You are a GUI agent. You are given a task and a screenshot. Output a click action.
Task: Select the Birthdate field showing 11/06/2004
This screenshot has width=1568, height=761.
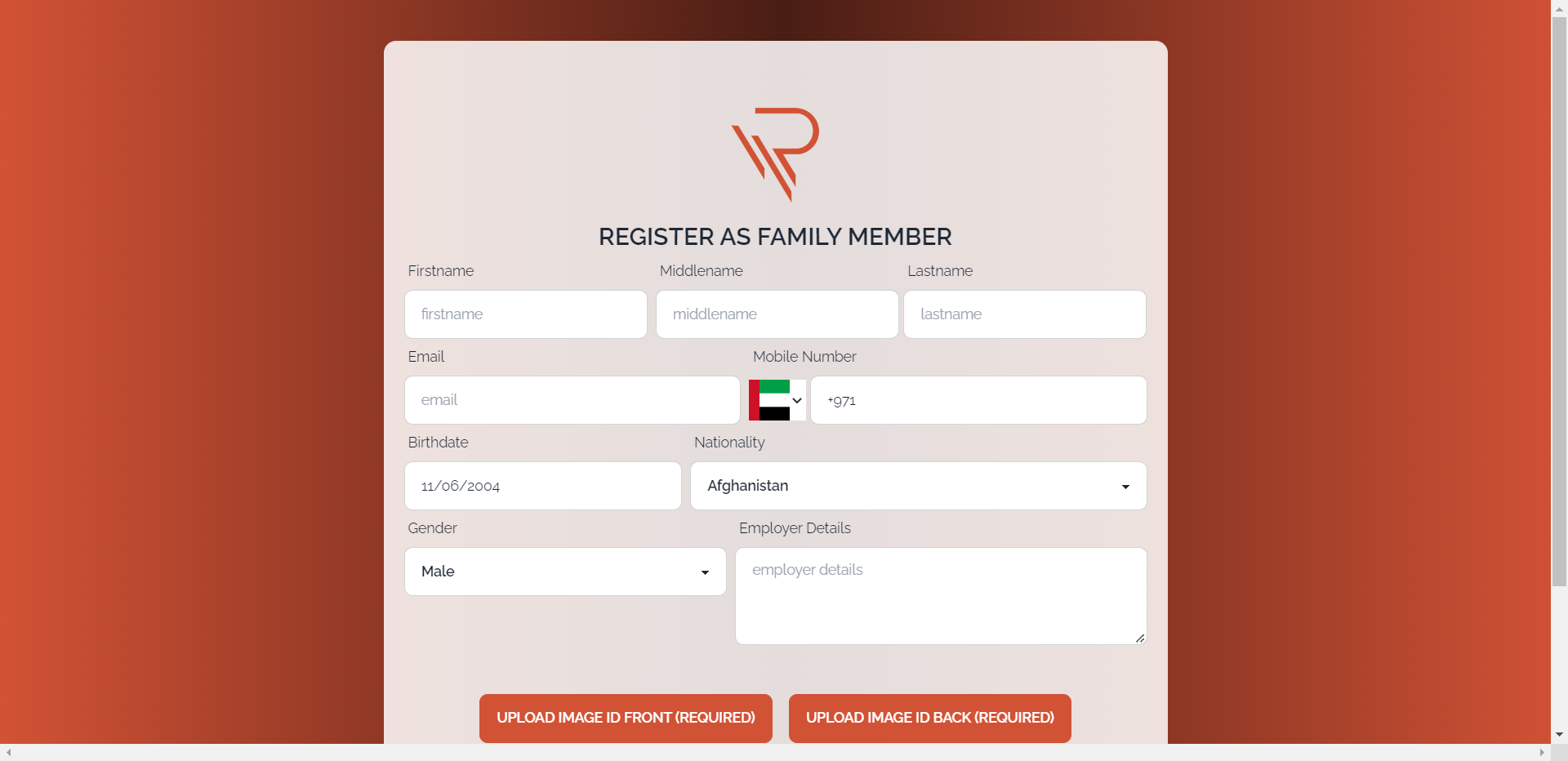[x=543, y=486]
